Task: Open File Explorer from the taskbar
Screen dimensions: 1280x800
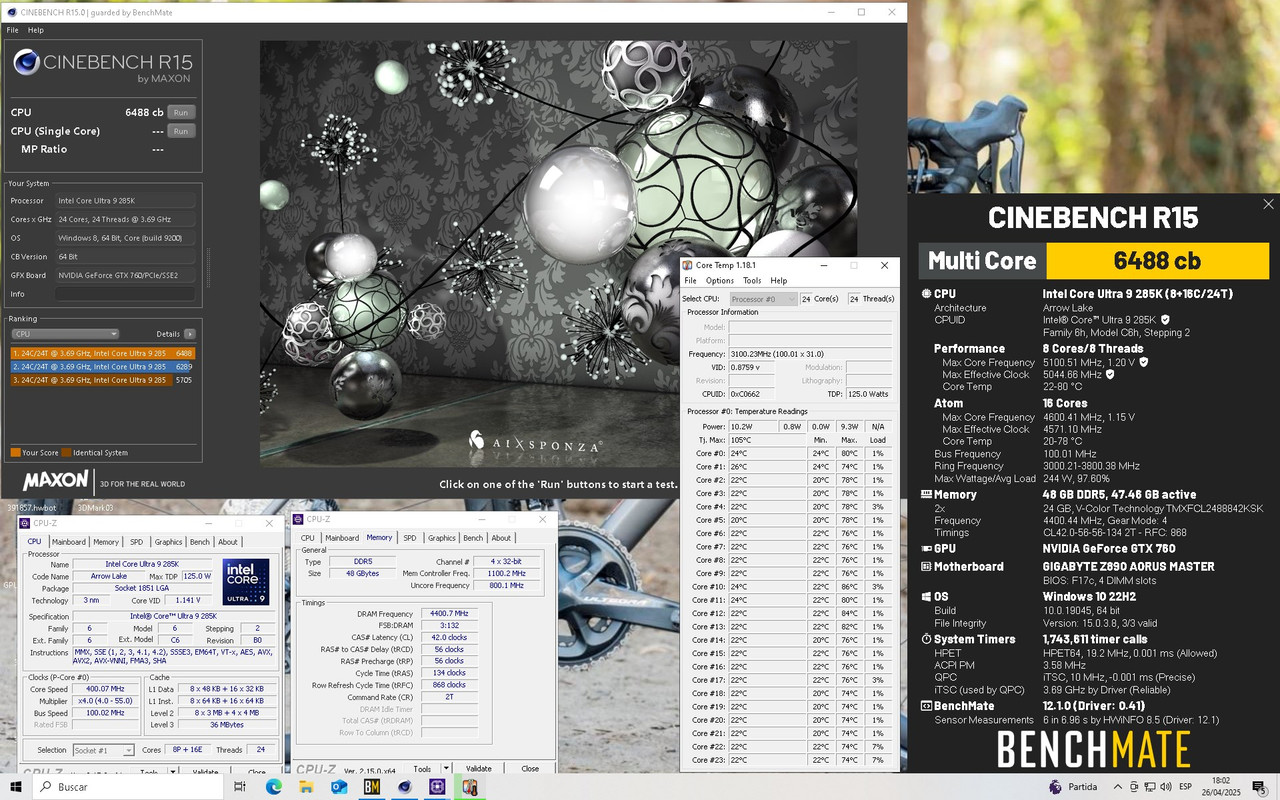Action: pos(306,787)
